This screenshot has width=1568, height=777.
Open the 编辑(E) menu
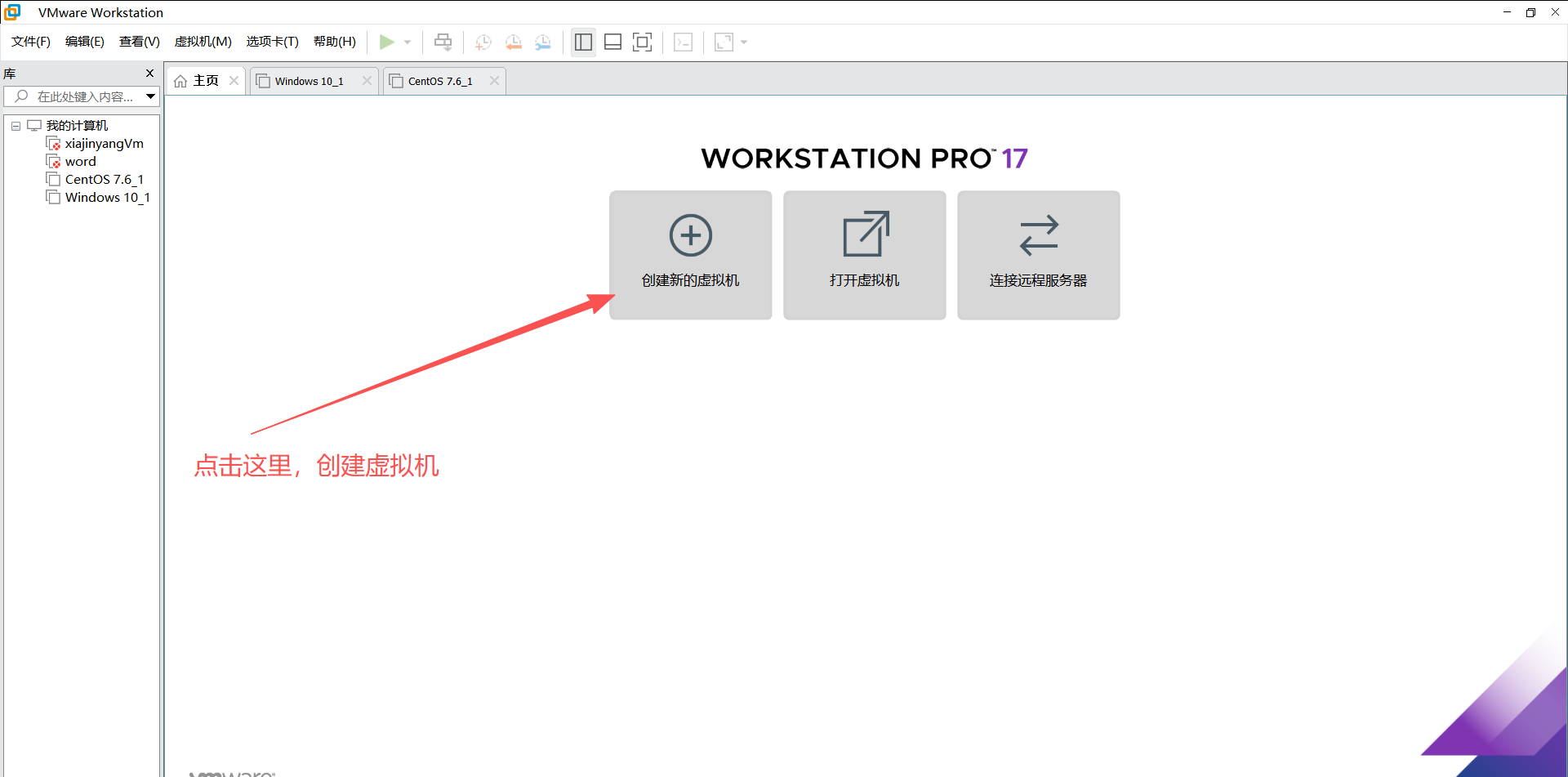pos(85,42)
